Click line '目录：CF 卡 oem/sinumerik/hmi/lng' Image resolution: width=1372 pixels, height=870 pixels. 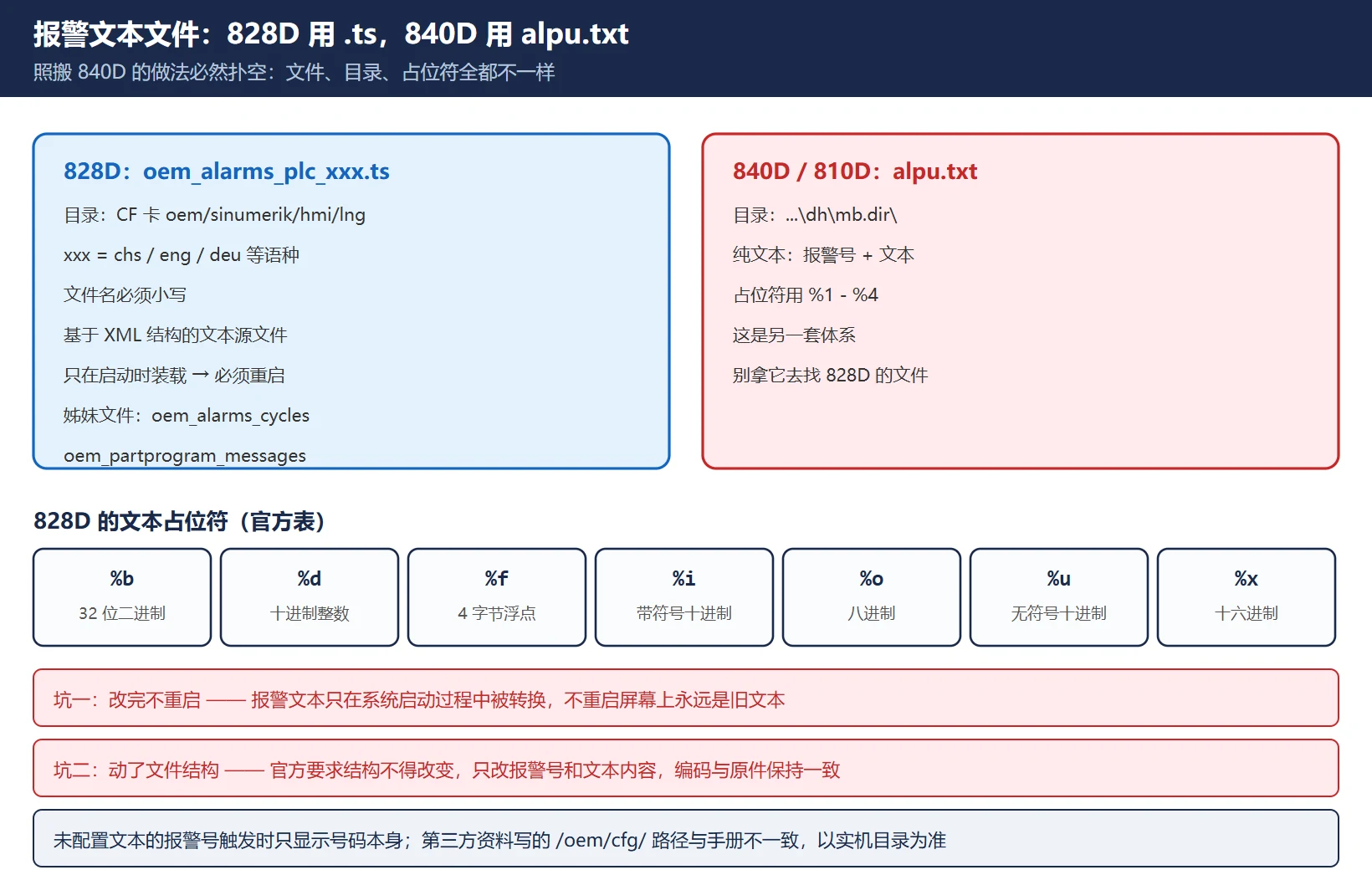(x=214, y=215)
